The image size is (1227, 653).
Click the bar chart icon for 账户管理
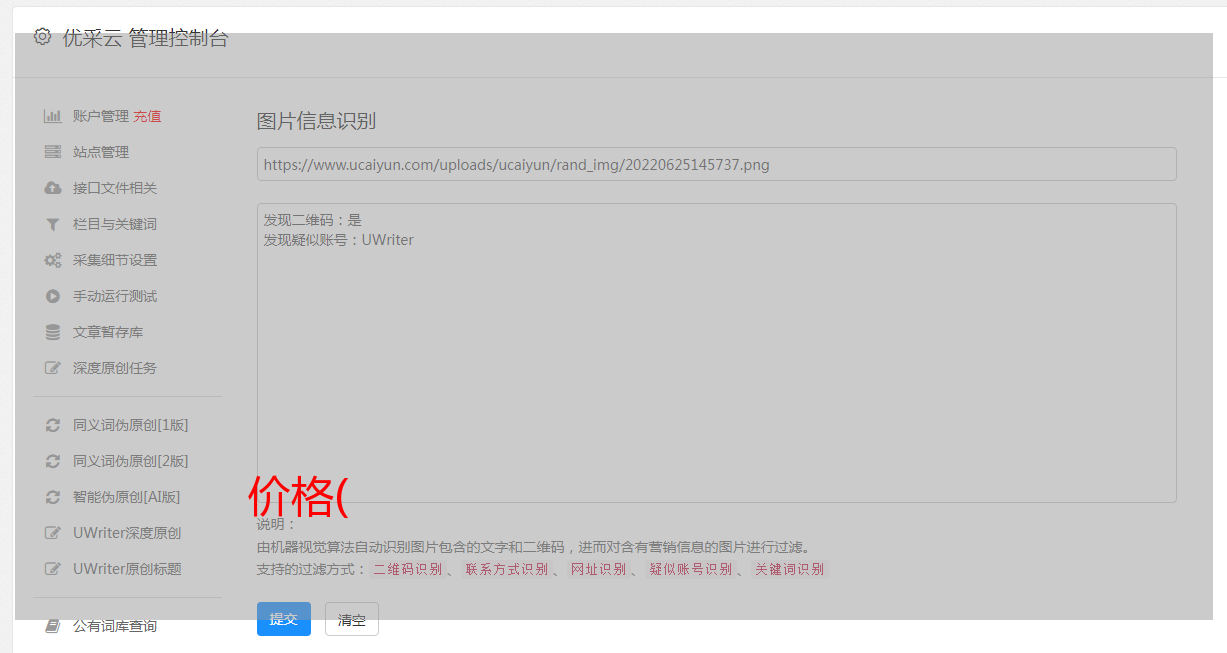click(53, 116)
